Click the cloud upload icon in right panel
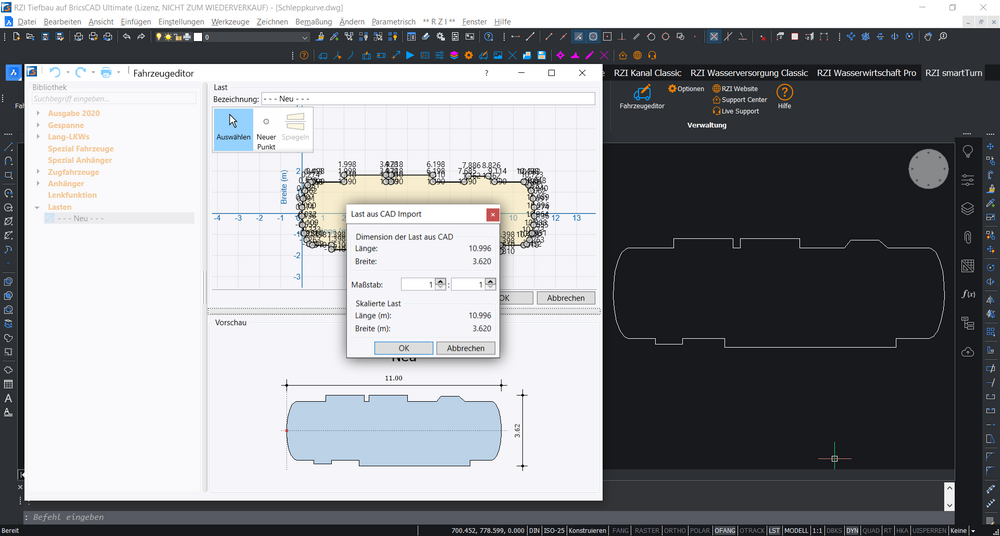The height and width of the screenshot is (536, 1000). 967,352
